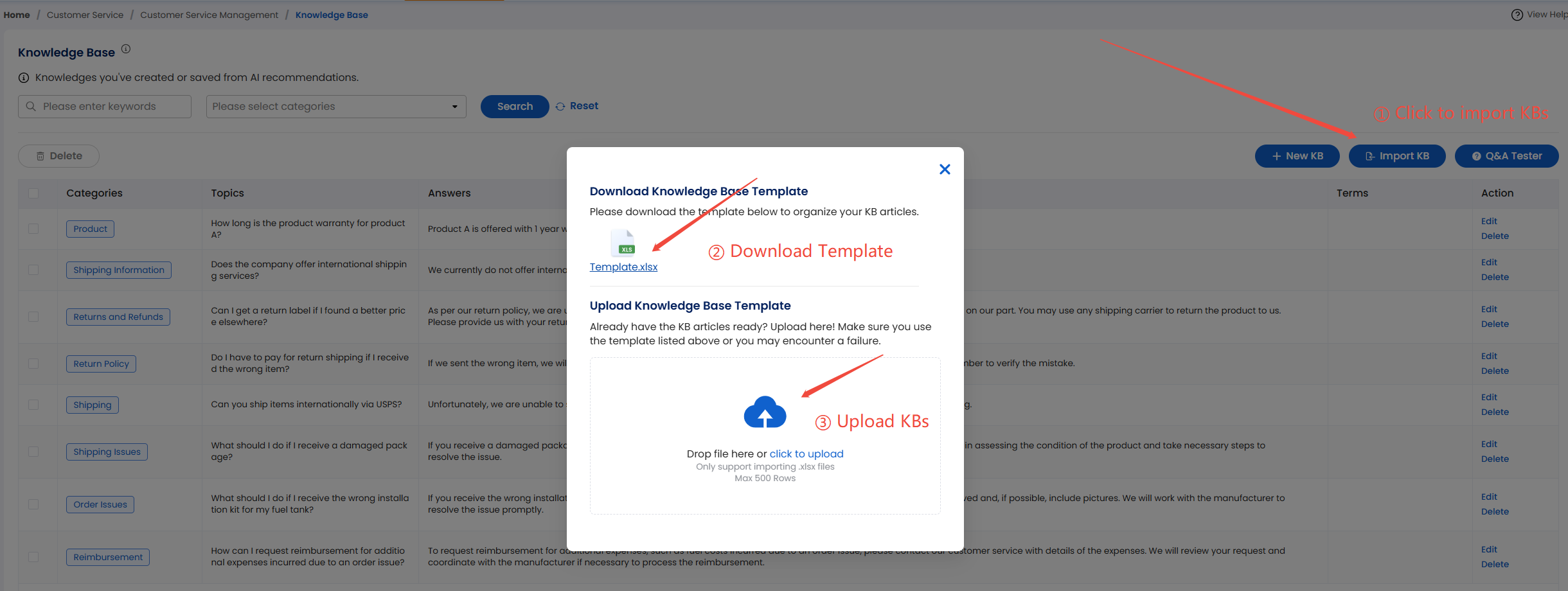Edit the Shipping Information row
The width and height of the screenshot is (1568, 591).
(x=1489, y=262)
